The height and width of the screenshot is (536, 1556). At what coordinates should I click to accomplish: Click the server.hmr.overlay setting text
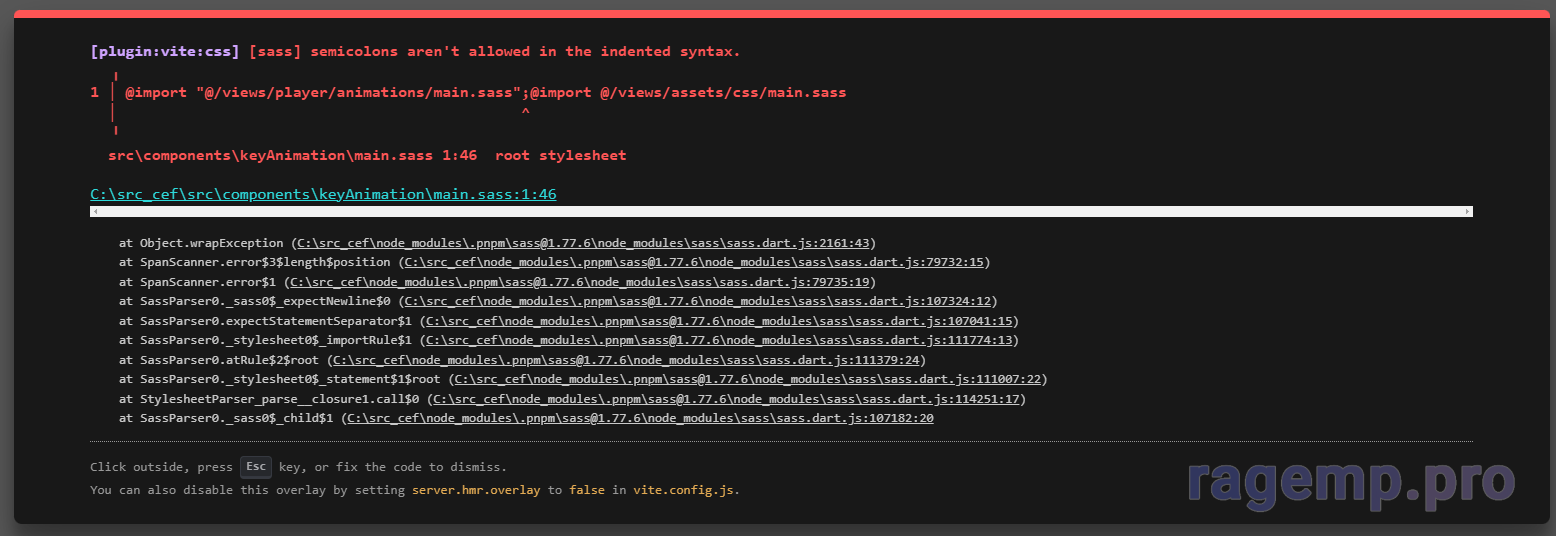pos(475,490)
